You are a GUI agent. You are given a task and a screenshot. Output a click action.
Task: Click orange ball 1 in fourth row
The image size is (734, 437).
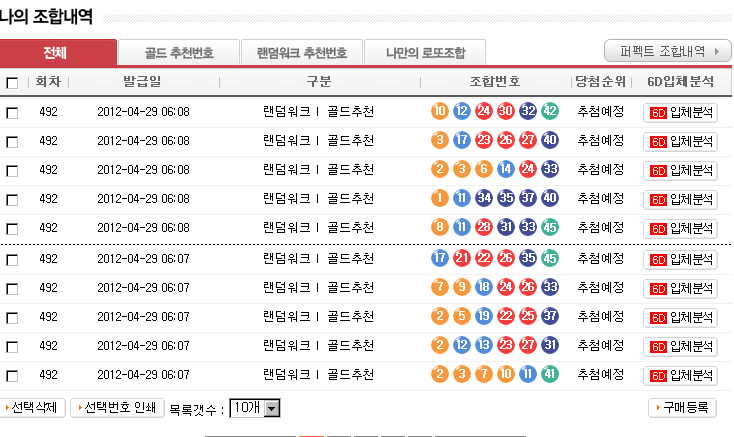click(439, 198)
